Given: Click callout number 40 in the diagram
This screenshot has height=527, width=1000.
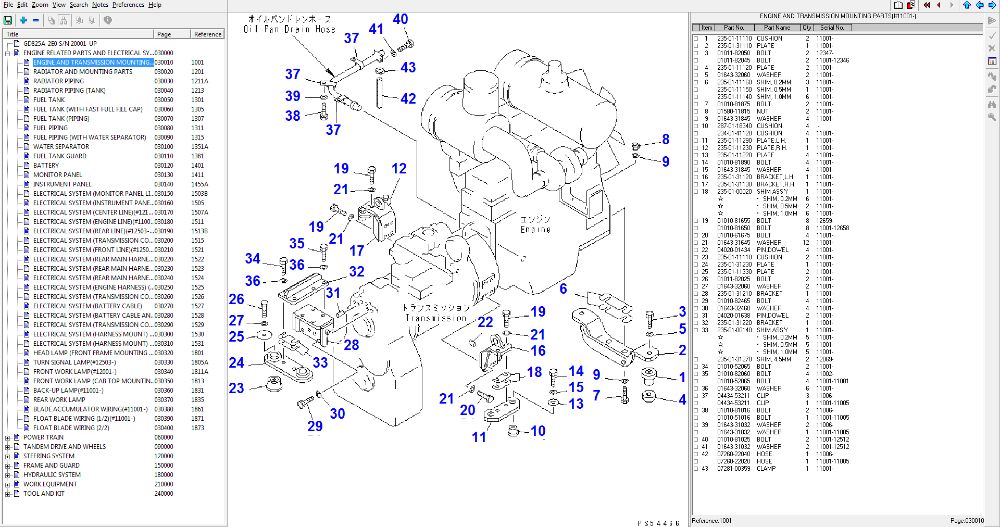Looking at the screenshot, I should point(400,19).
